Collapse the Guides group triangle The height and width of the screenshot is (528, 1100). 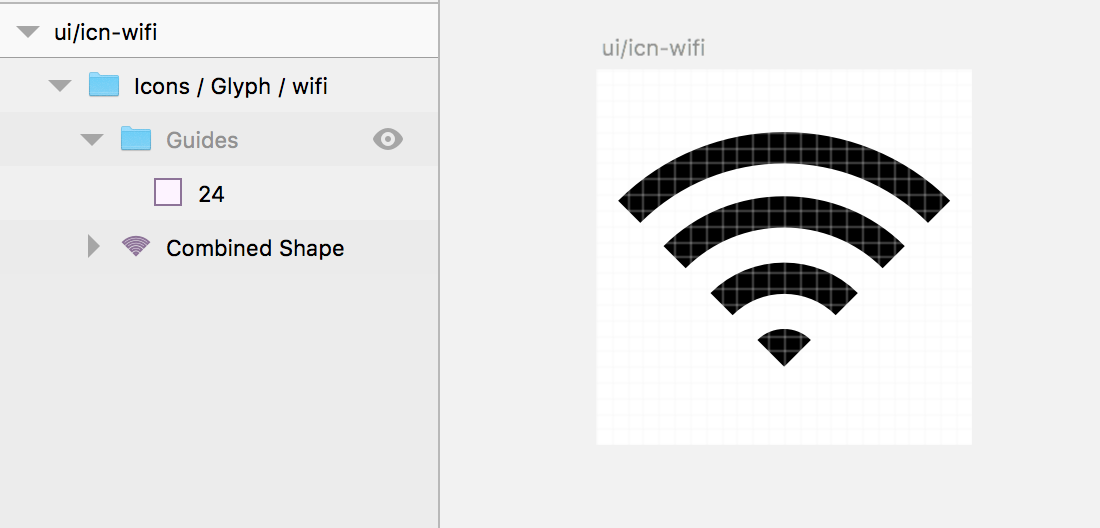[x=92, y=140]
